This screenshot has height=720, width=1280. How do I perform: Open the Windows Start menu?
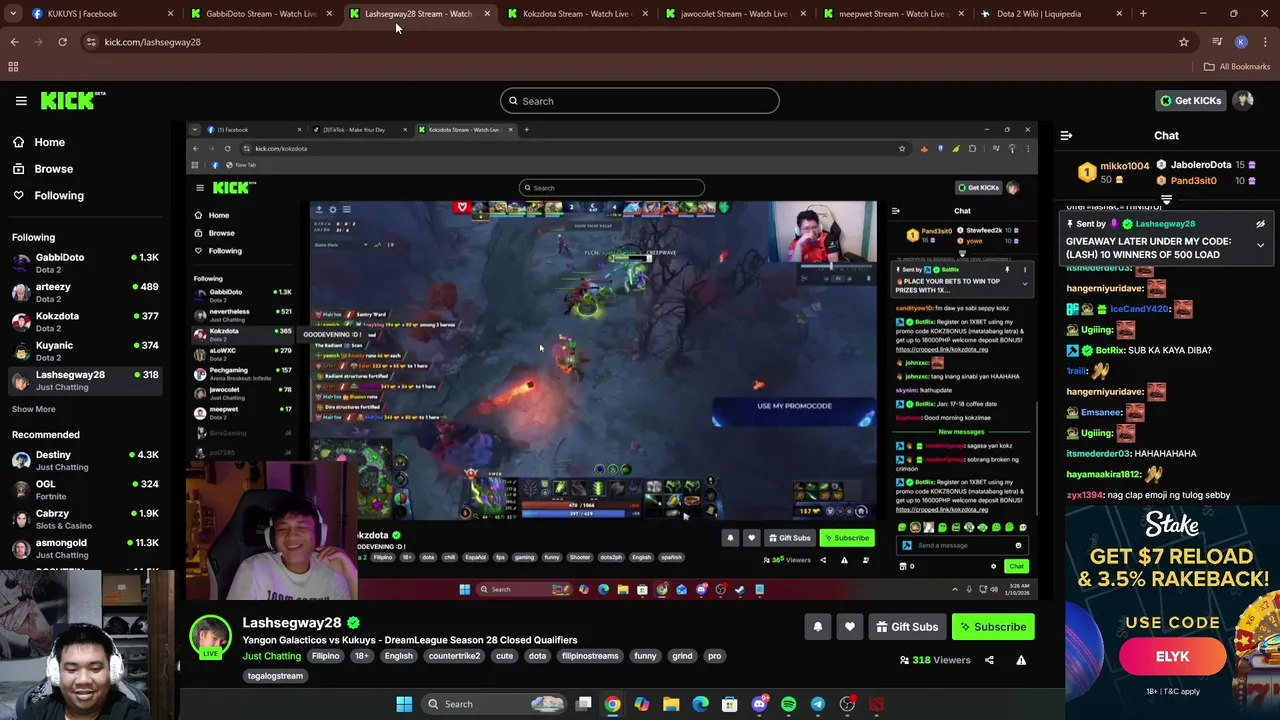404,704
